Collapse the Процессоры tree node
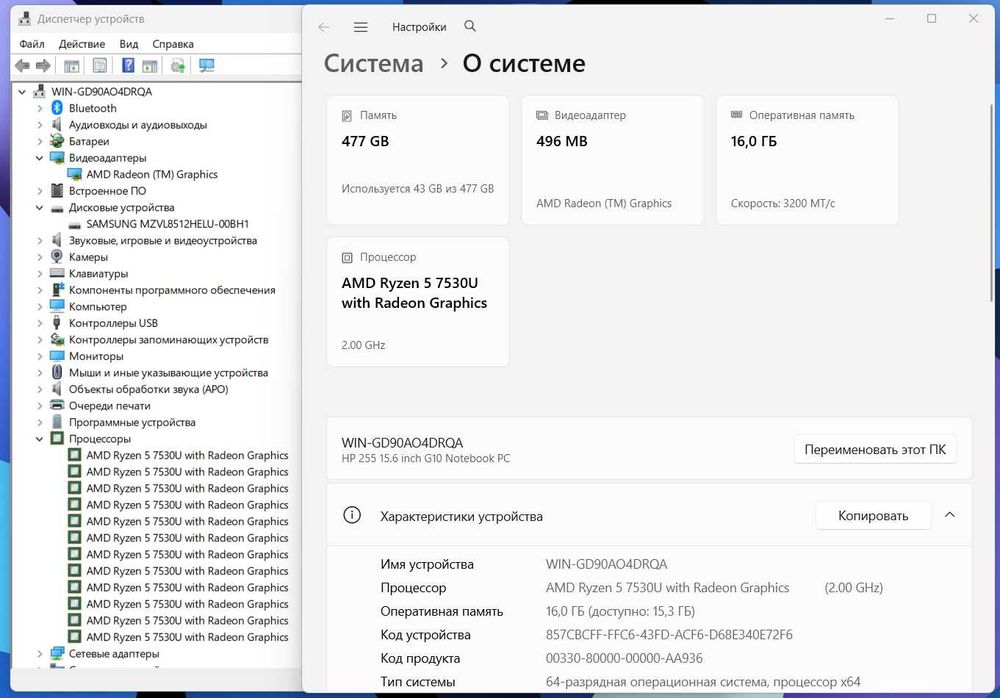 click(40, 439)
